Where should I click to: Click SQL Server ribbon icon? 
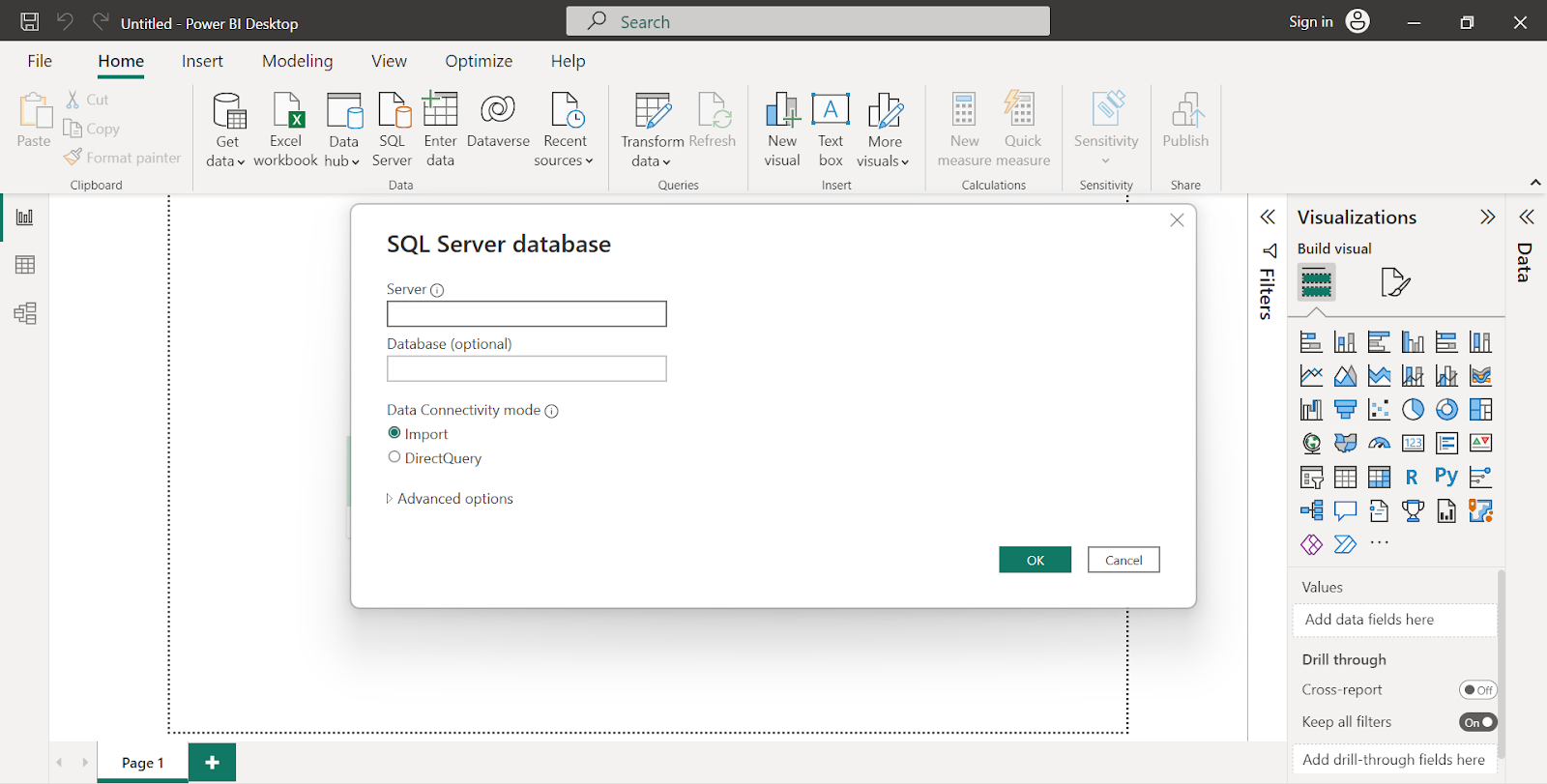(x=393, y=130)
